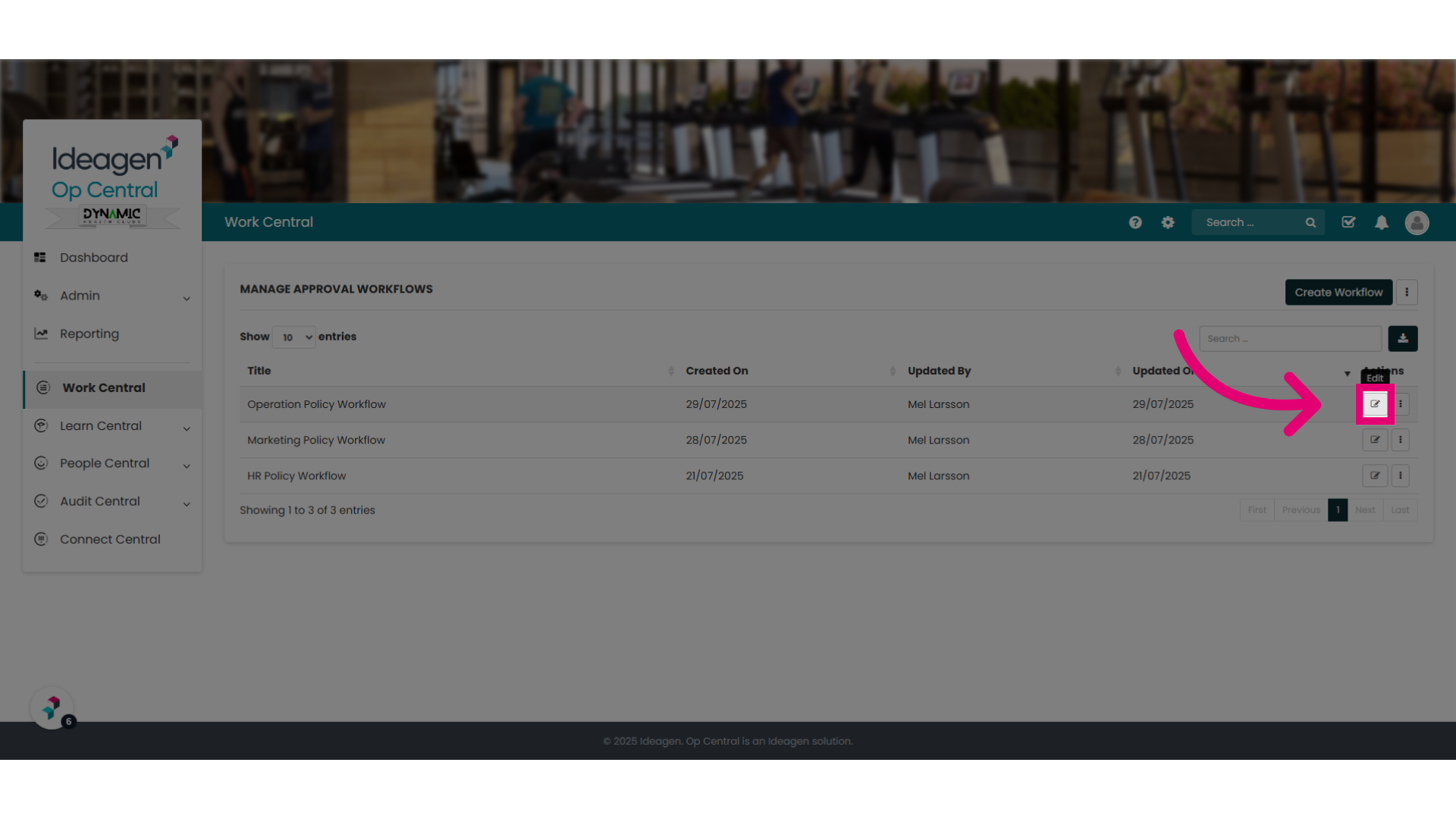The height and width of the screenshot is (819, 1456).
Task: Open the notifications bell
Action: click(1382, 222)
